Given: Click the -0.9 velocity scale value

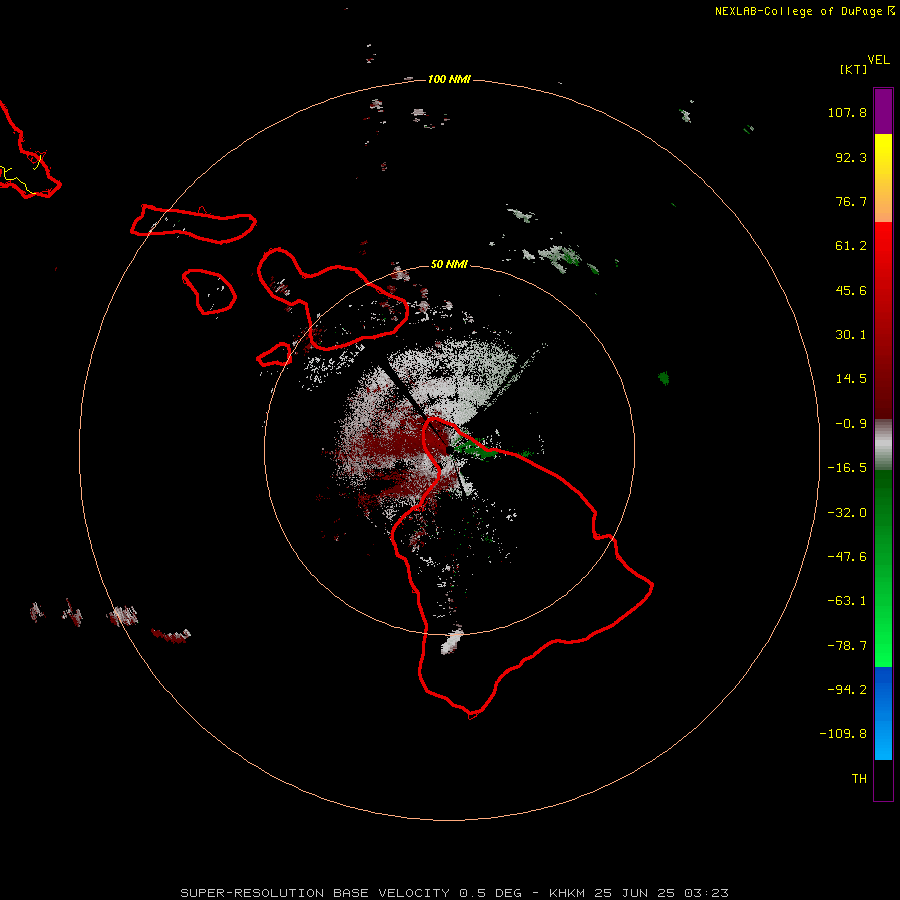Looking at the screenshot, I should pyautogui.click(x=851, y=424).
